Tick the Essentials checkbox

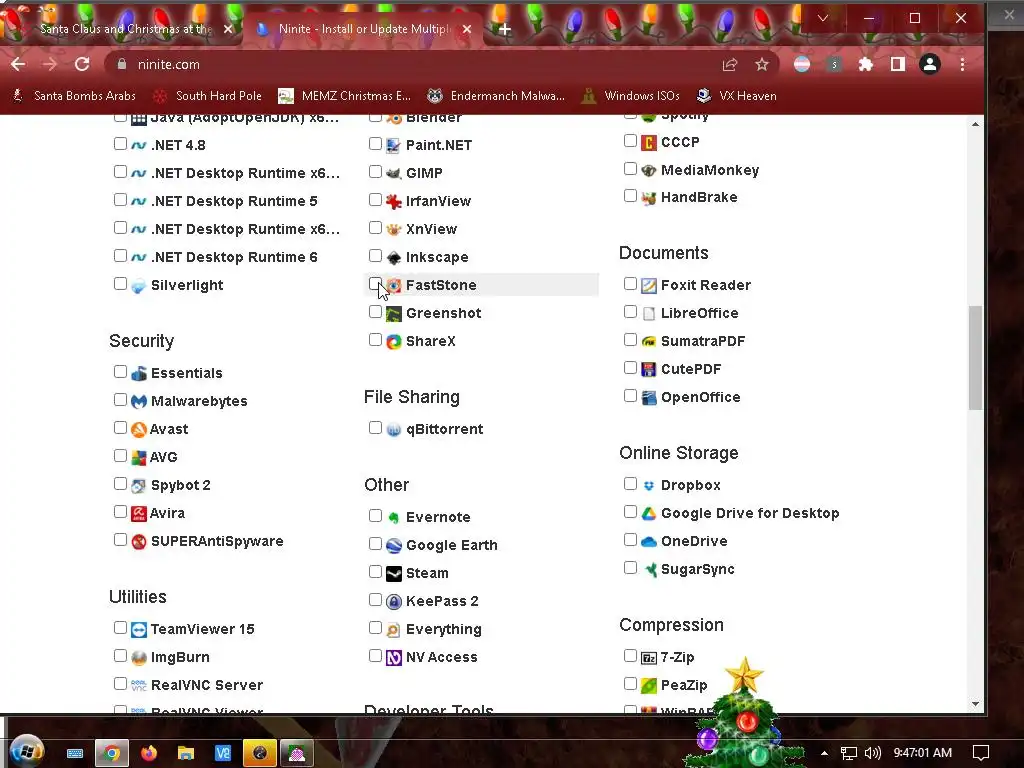[x=120, y=372]
